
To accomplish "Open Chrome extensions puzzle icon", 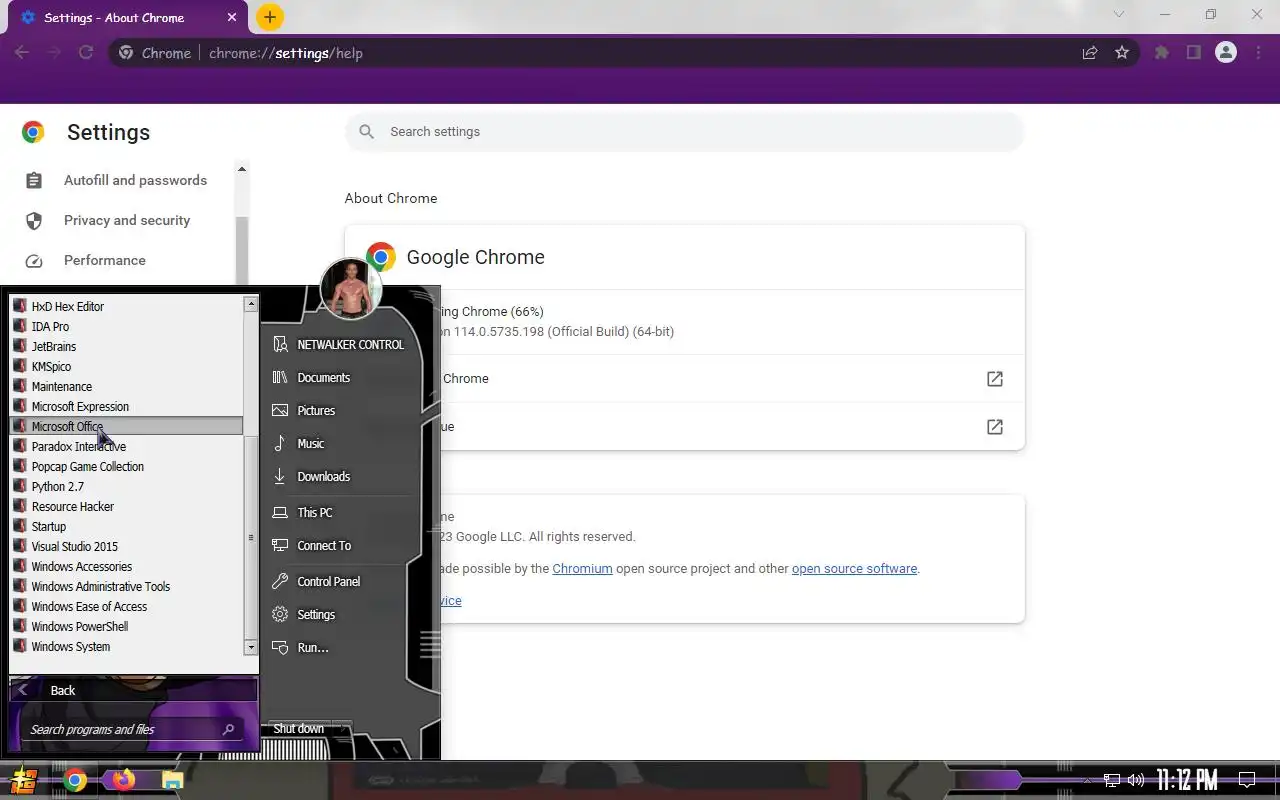I will click(1162, 53).
